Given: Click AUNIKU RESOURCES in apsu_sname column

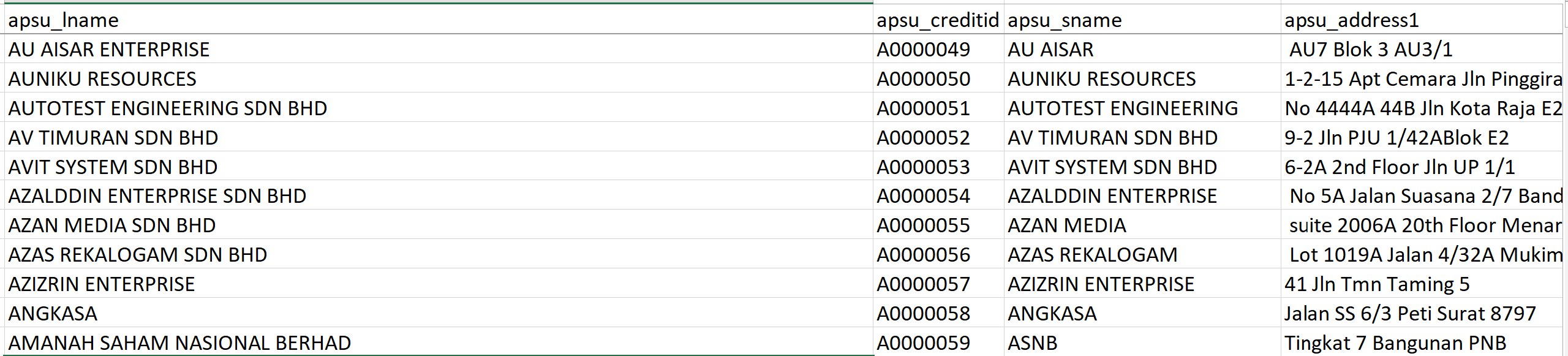Looking at the screenshot, I should point(1142,78).
